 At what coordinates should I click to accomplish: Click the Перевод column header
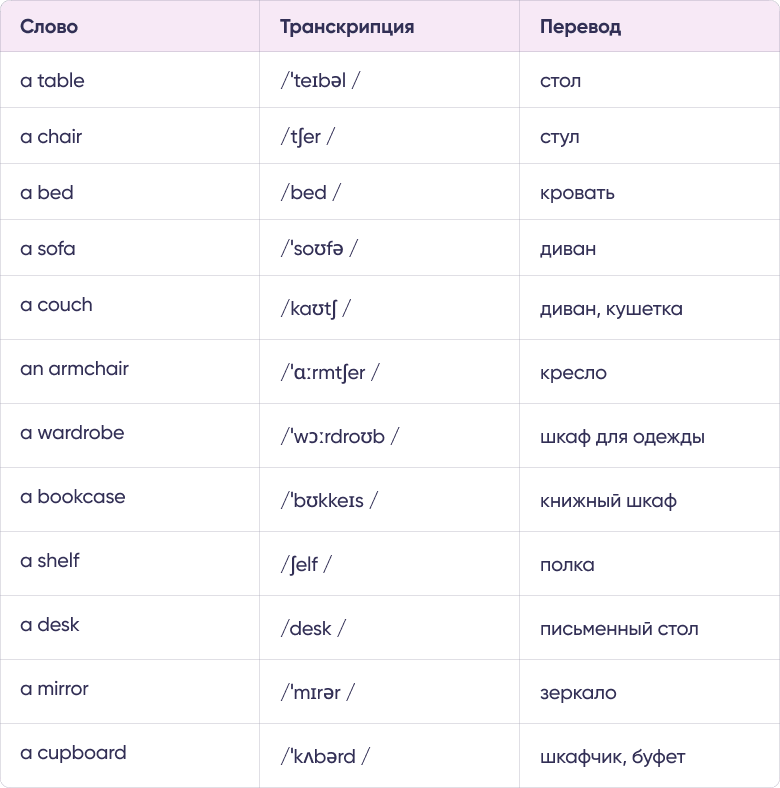click(580, 27)
